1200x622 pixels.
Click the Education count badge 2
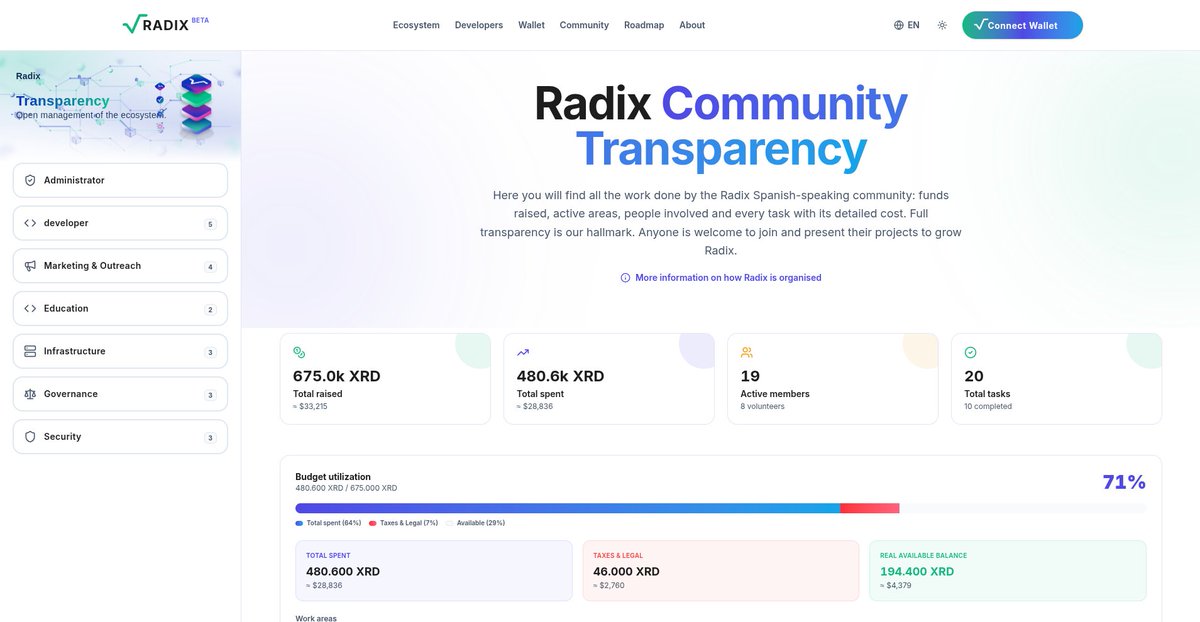pyautogui.click(x=210, y=310)
